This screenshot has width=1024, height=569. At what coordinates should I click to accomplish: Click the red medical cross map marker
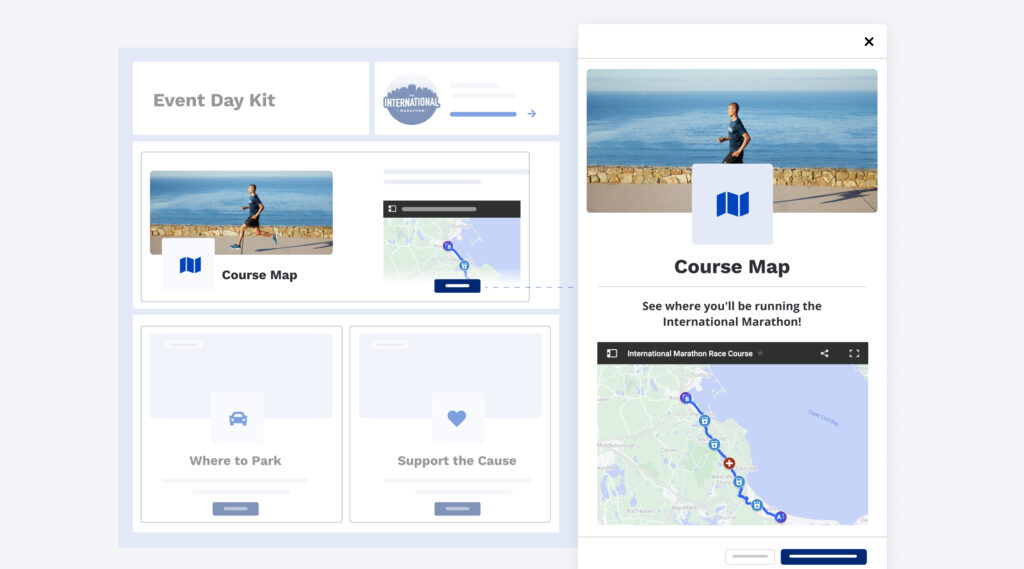[729, 463]
